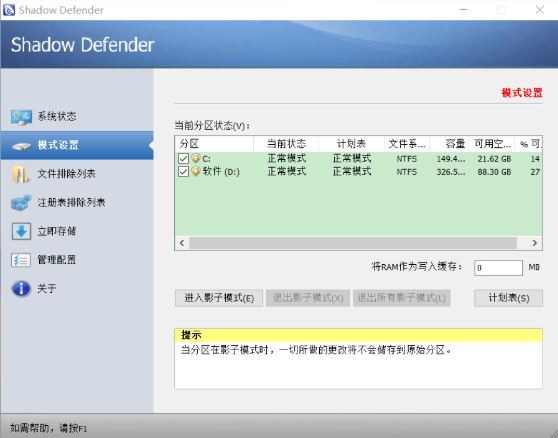Click the yellow 提示 header
This screenshot has width=558, height=438.
358,335
